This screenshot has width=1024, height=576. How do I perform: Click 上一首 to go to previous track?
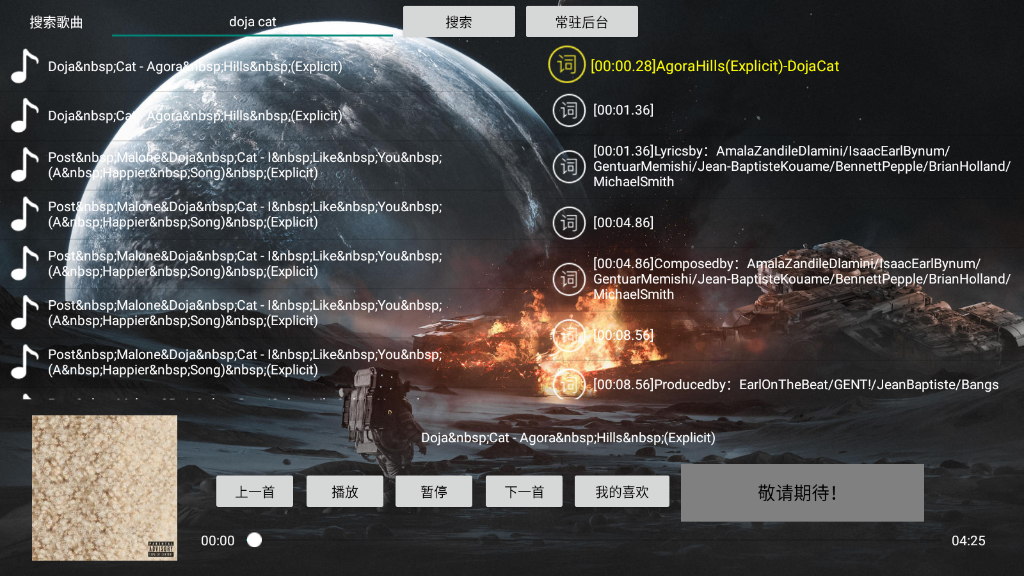(x=254, y=491)
